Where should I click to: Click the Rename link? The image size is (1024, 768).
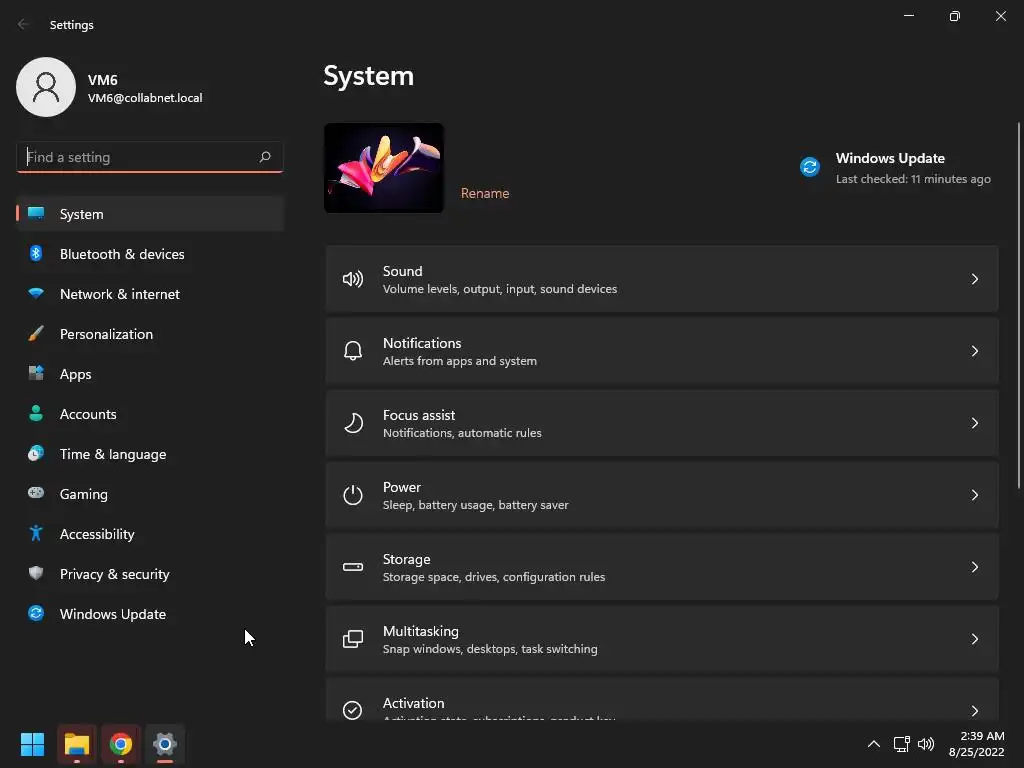[x=485, y=193]
